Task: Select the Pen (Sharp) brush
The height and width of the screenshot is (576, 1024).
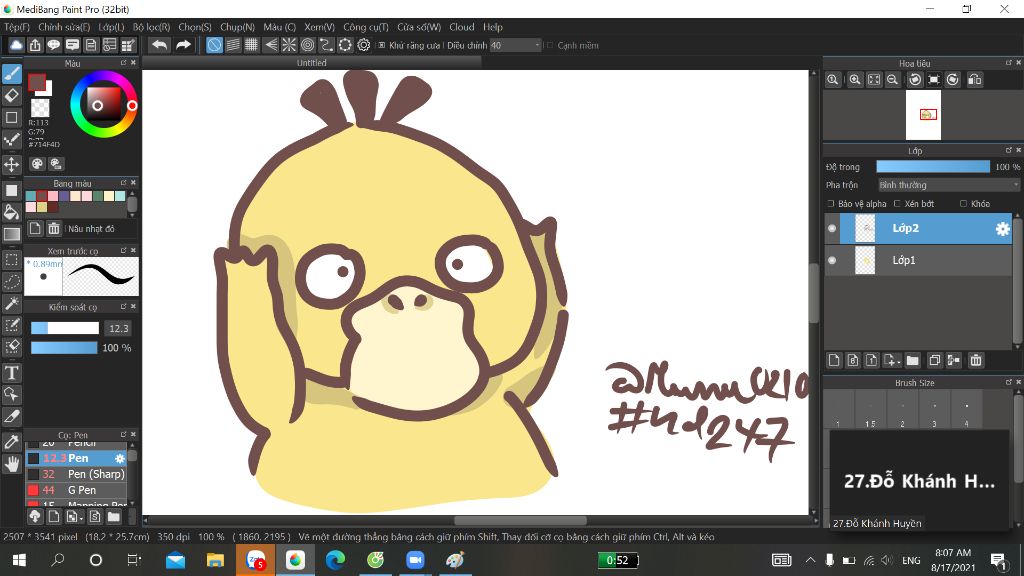Action: [x=76, y=474]
